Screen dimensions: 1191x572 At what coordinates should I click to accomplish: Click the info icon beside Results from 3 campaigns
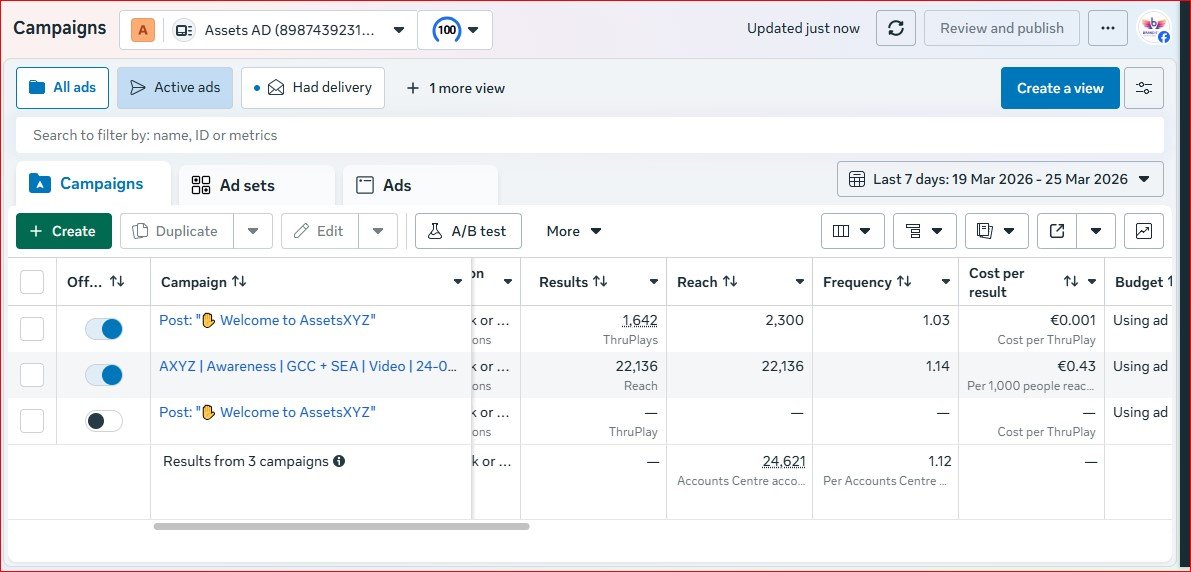[339, 462]
